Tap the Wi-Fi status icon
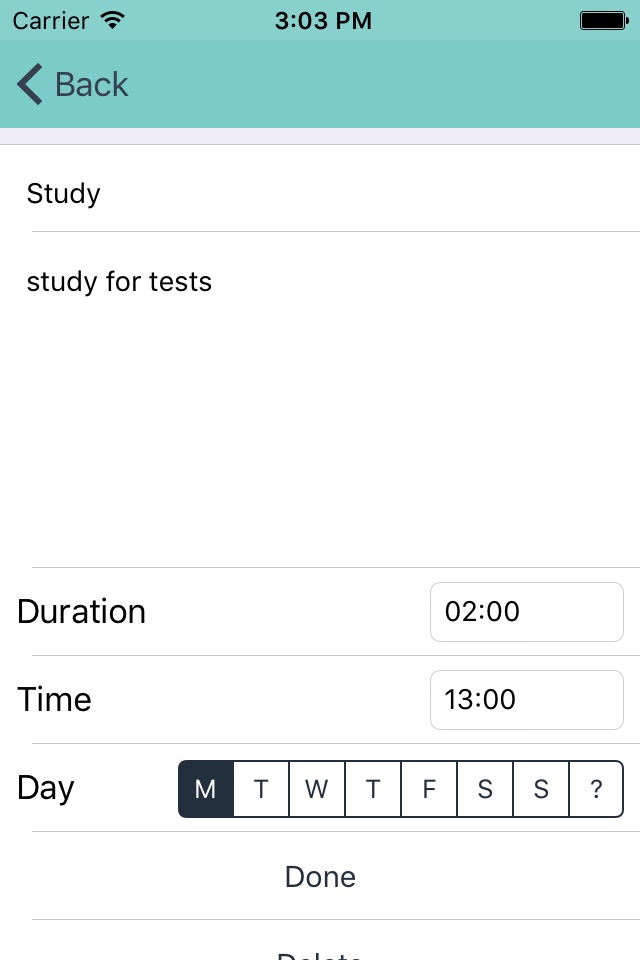Viewport: 640px width, 960px height. 113,20
